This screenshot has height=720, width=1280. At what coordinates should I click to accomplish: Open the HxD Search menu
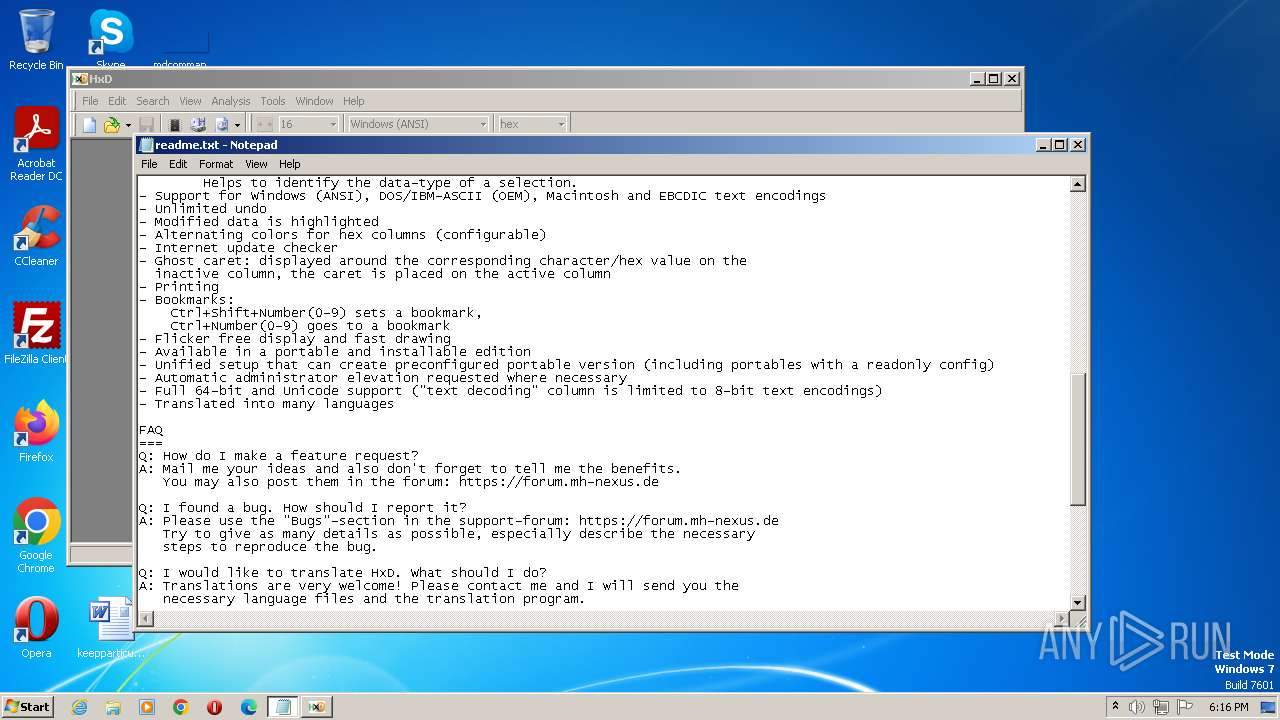pos(153,101)
